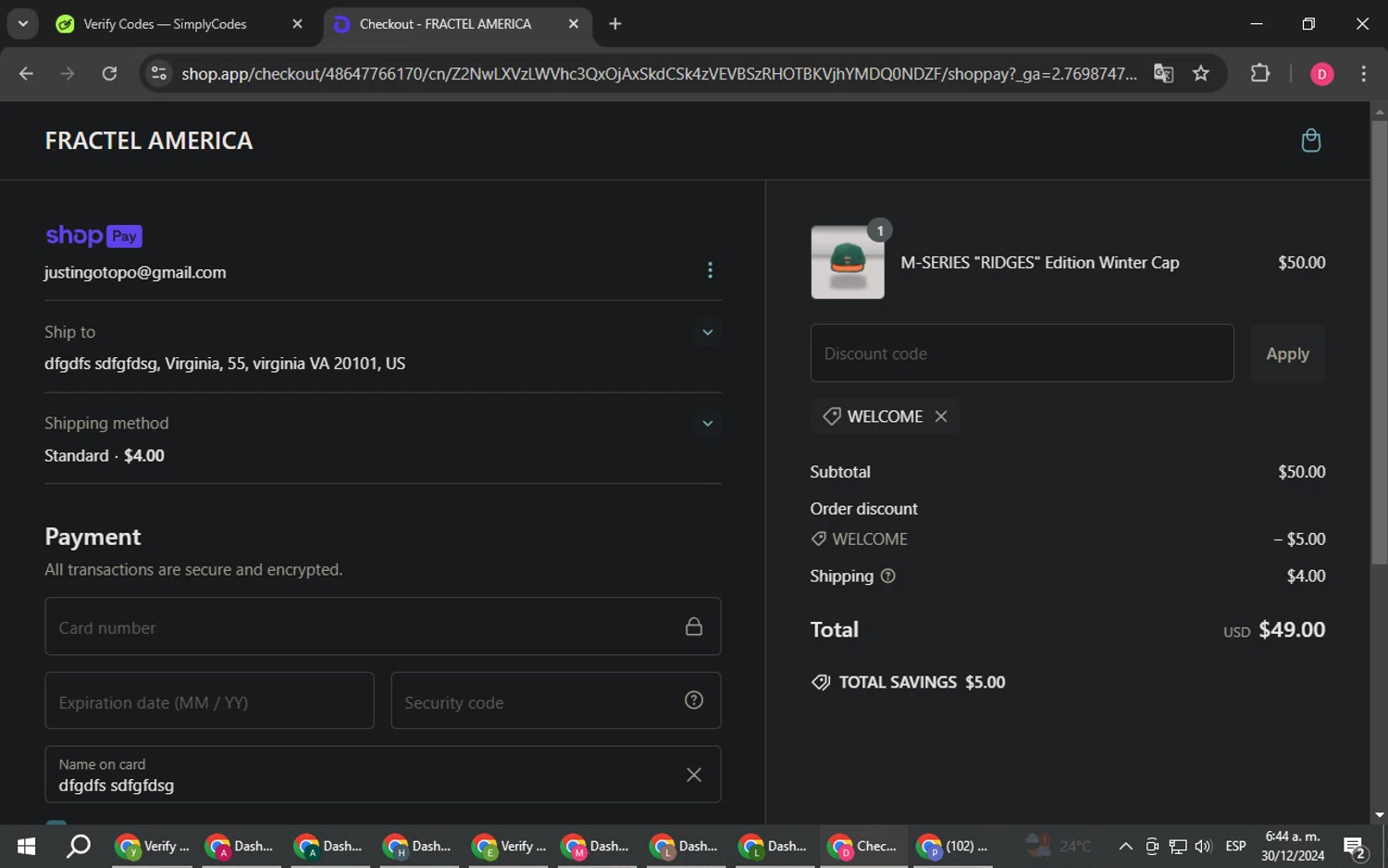Open the translate this page icon

tap(1163, 73)
